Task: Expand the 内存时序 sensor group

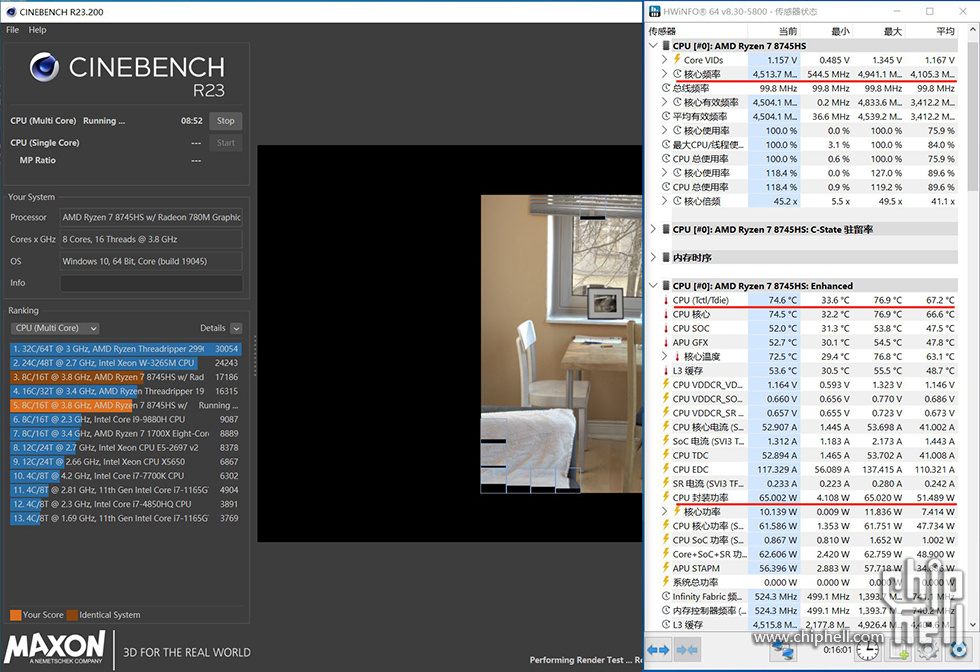Action: click(653, 258)
